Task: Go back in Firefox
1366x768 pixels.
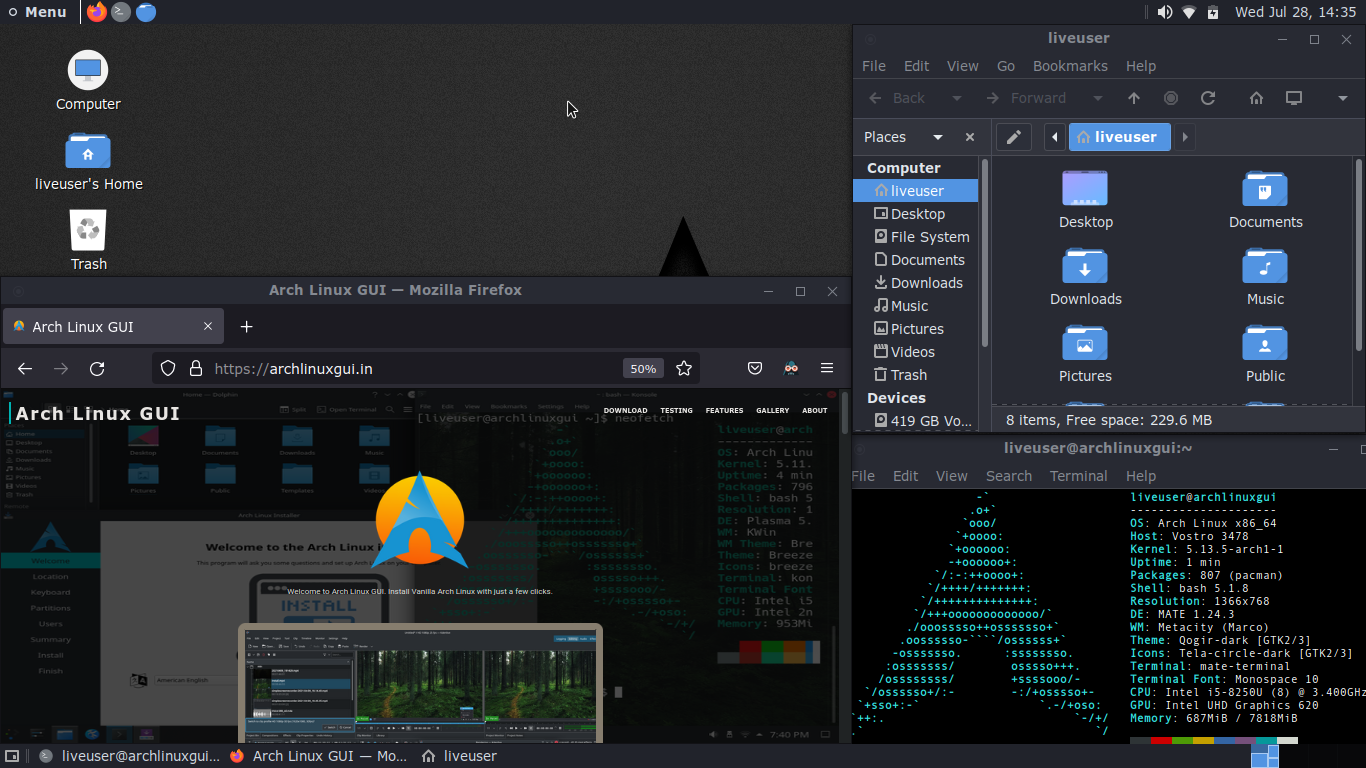Action: [x=25, y=369]
